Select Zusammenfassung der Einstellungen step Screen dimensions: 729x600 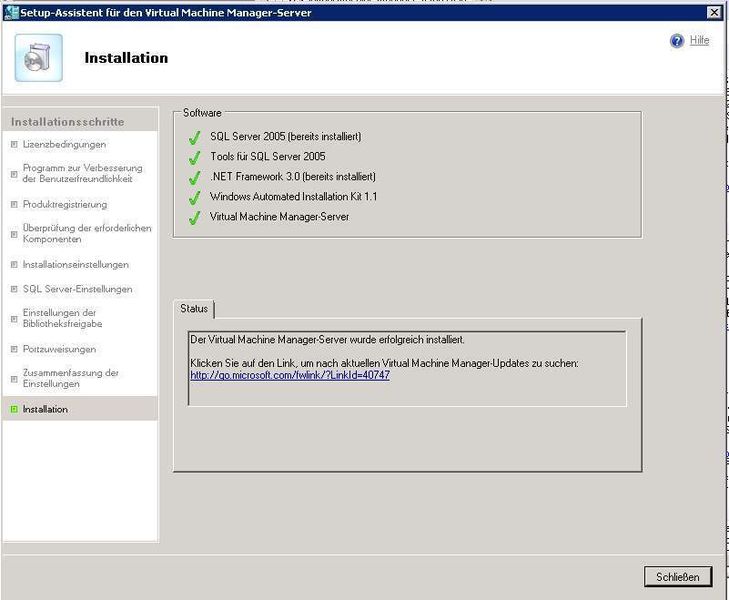71,378
